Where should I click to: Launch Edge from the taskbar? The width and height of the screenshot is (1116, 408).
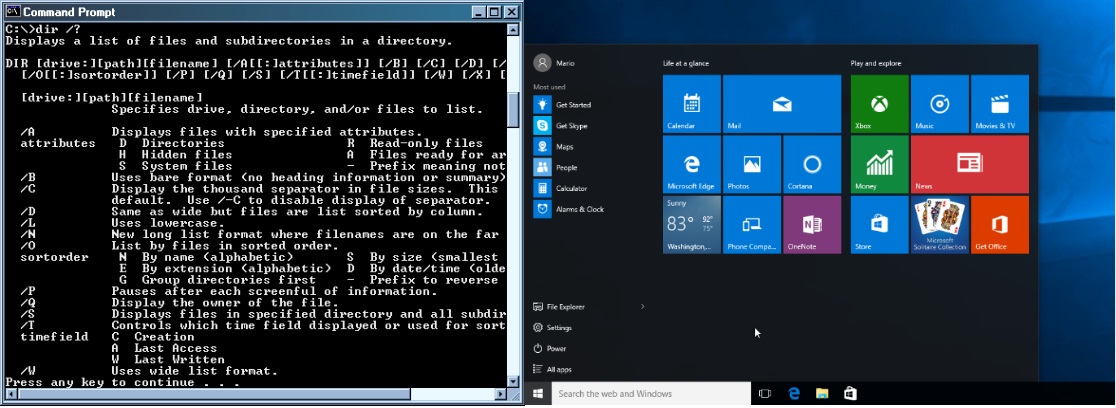(x=794, y=394)
